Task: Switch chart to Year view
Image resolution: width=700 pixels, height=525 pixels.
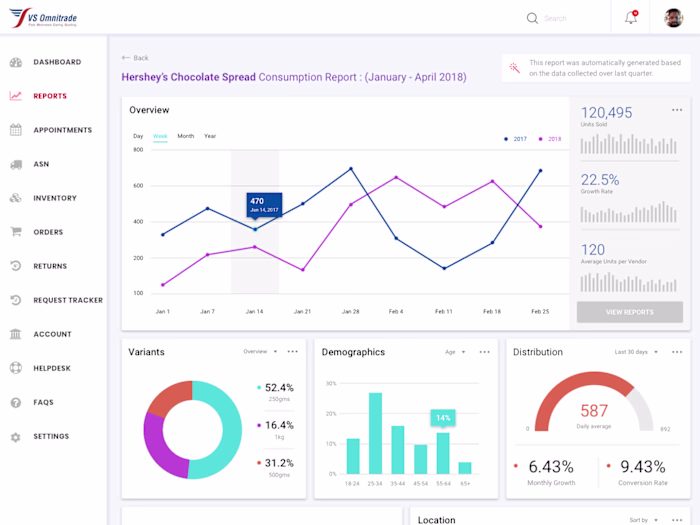Action: click(210, 136)
